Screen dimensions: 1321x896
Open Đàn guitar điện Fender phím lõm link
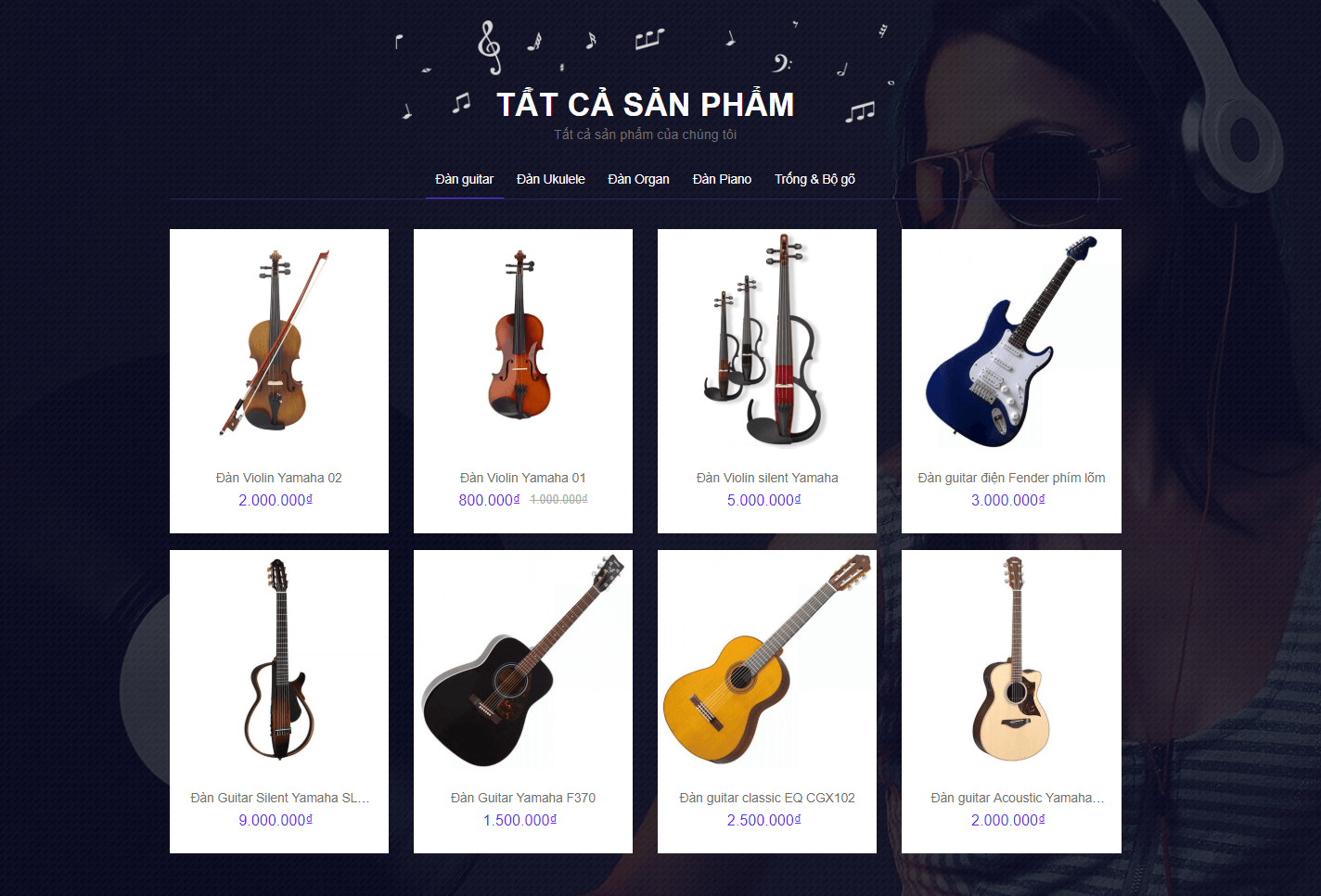click(1011, 478)
